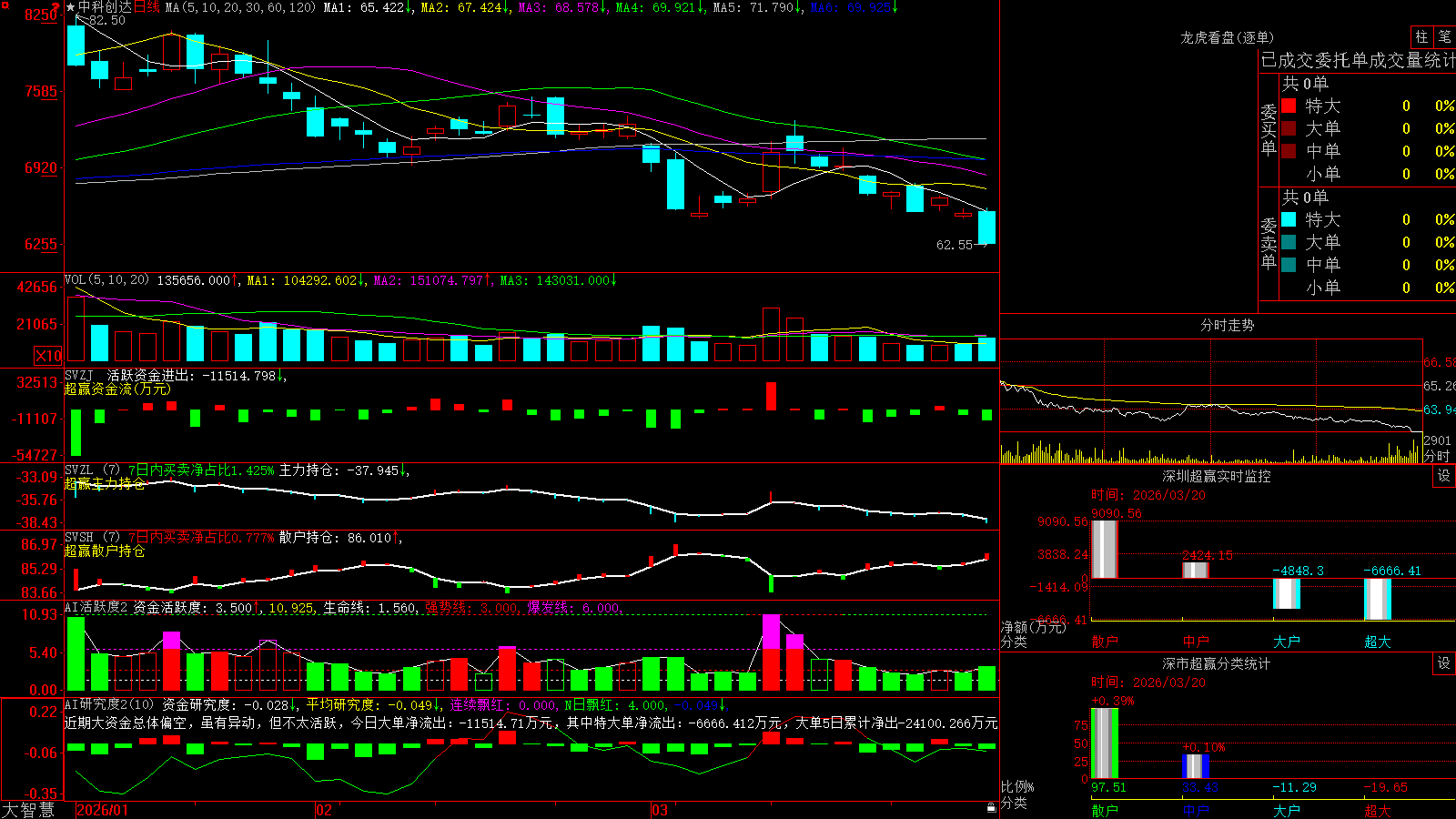Select the SVZJ indicator label
Screen dimensions: 1456x819
pos(79,375)
